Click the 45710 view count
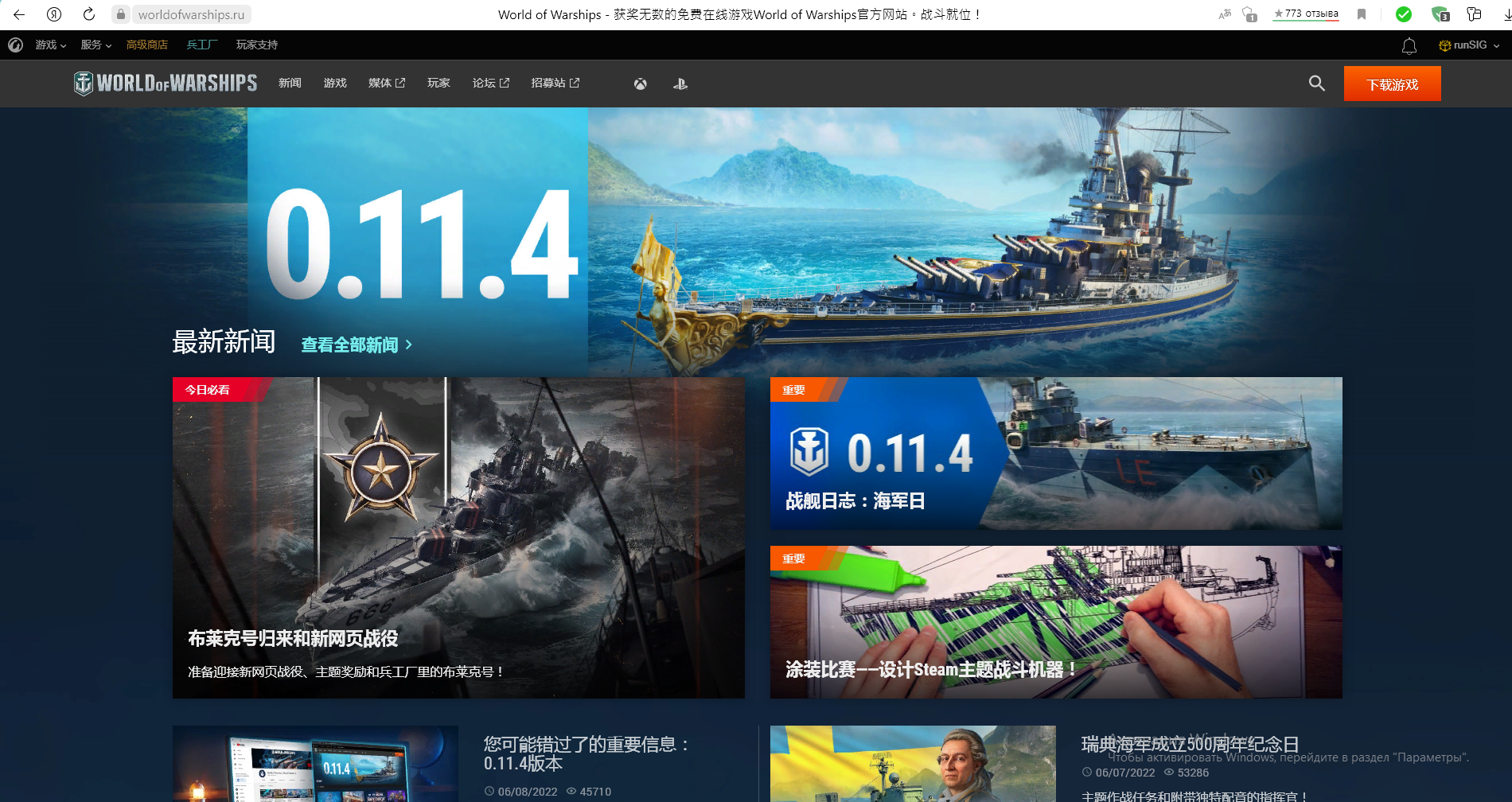The height and width of the screenshot is (802, 1512). [x=595, y=792]
